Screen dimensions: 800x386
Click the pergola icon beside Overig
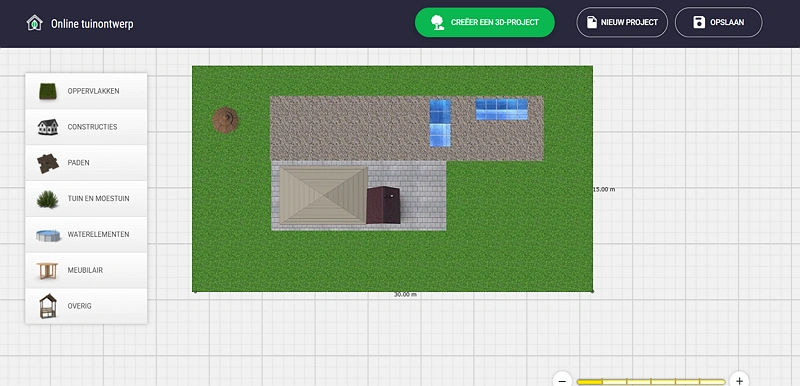coord(48,306)
